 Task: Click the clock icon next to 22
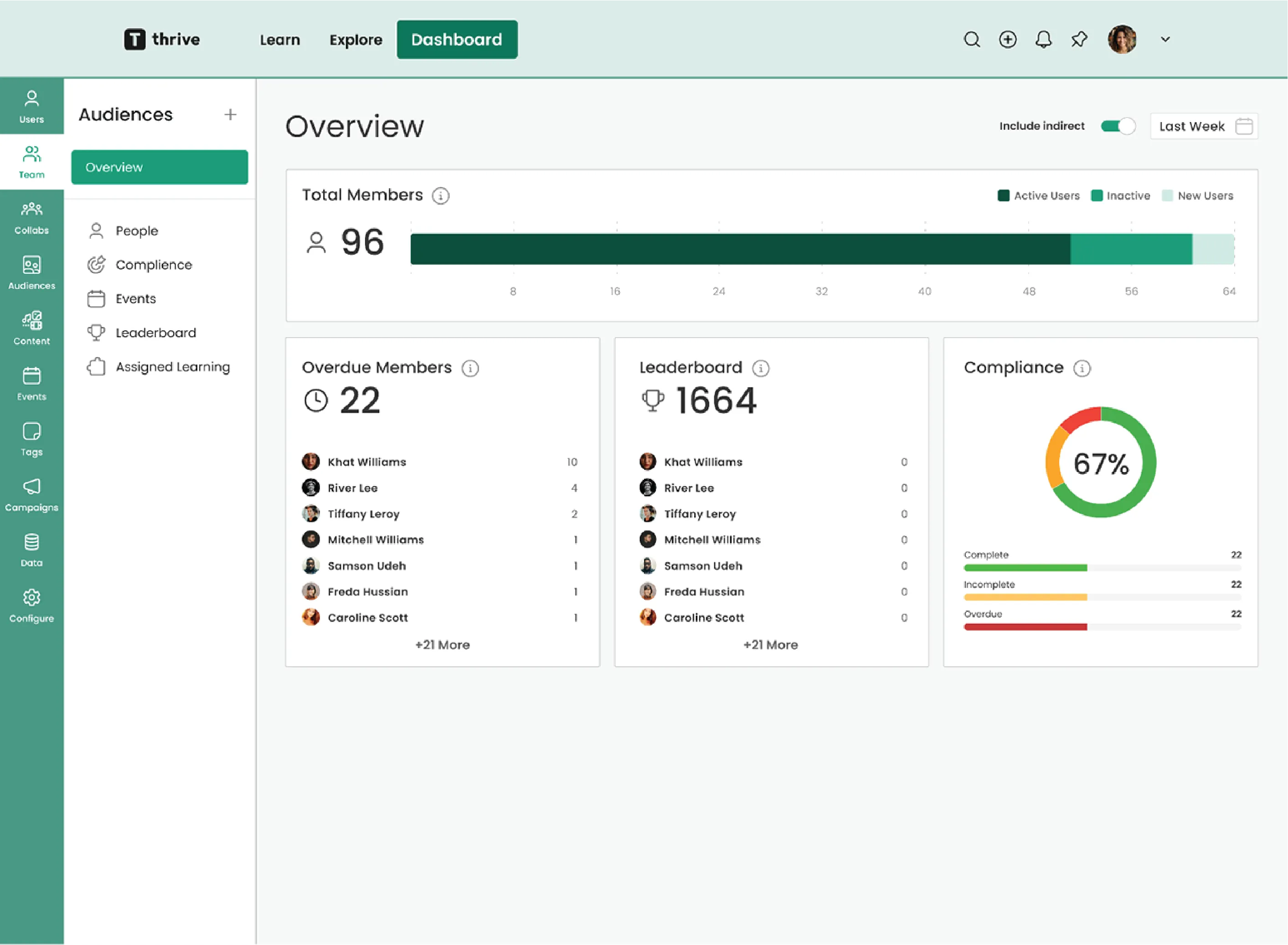click(x=316, y=401)
